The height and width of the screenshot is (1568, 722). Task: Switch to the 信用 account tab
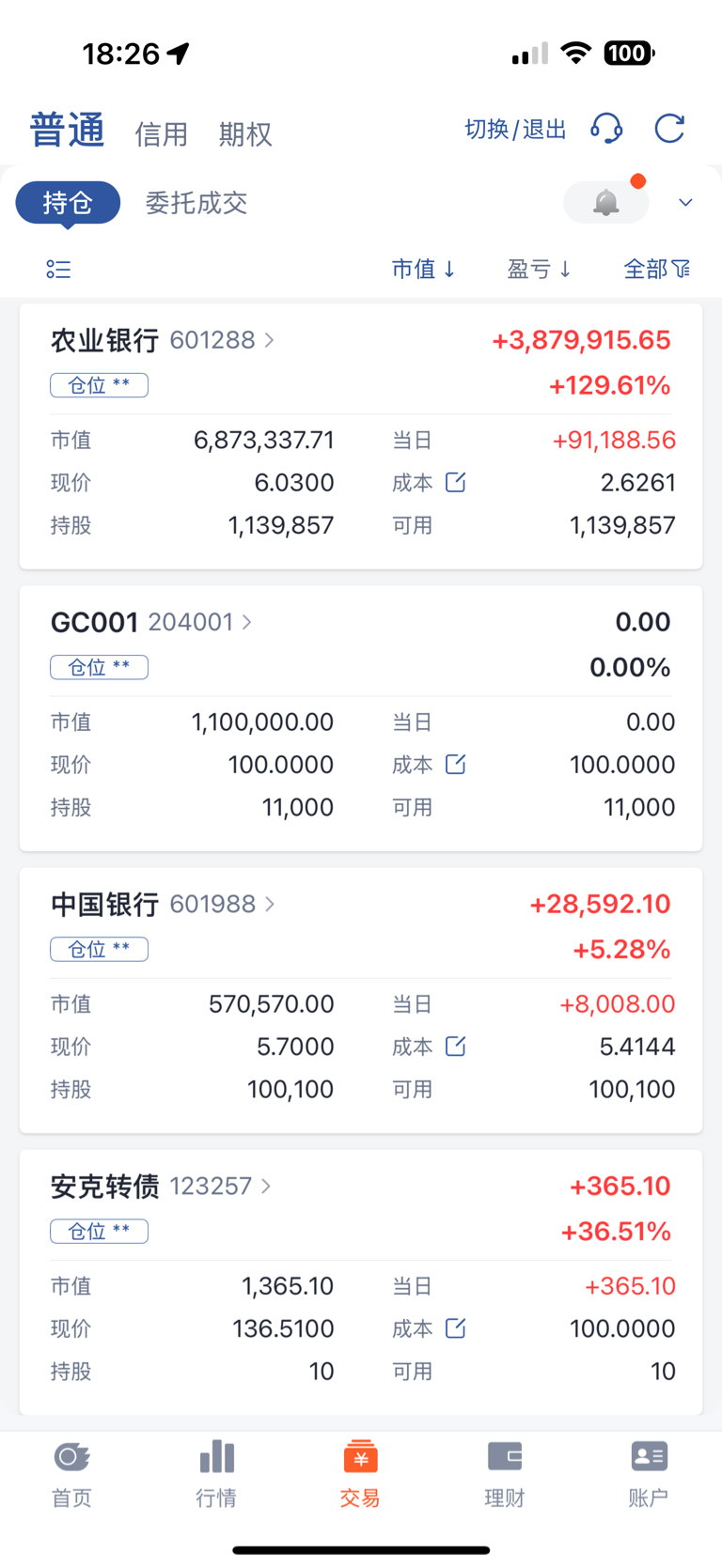162,134
